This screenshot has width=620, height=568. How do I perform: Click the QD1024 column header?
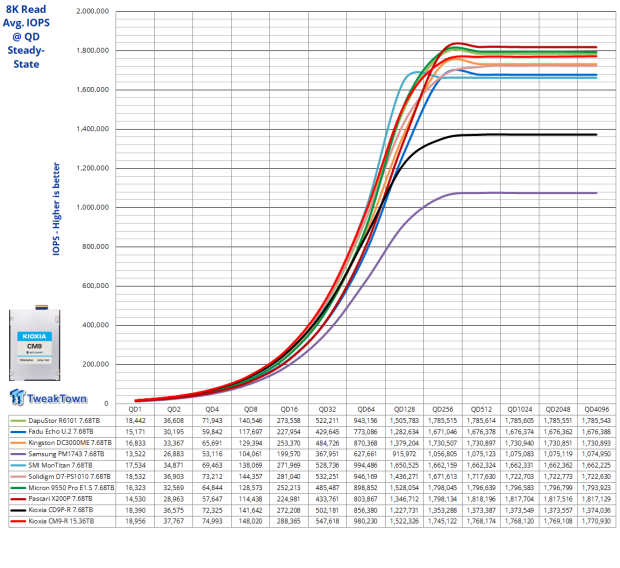520,409
